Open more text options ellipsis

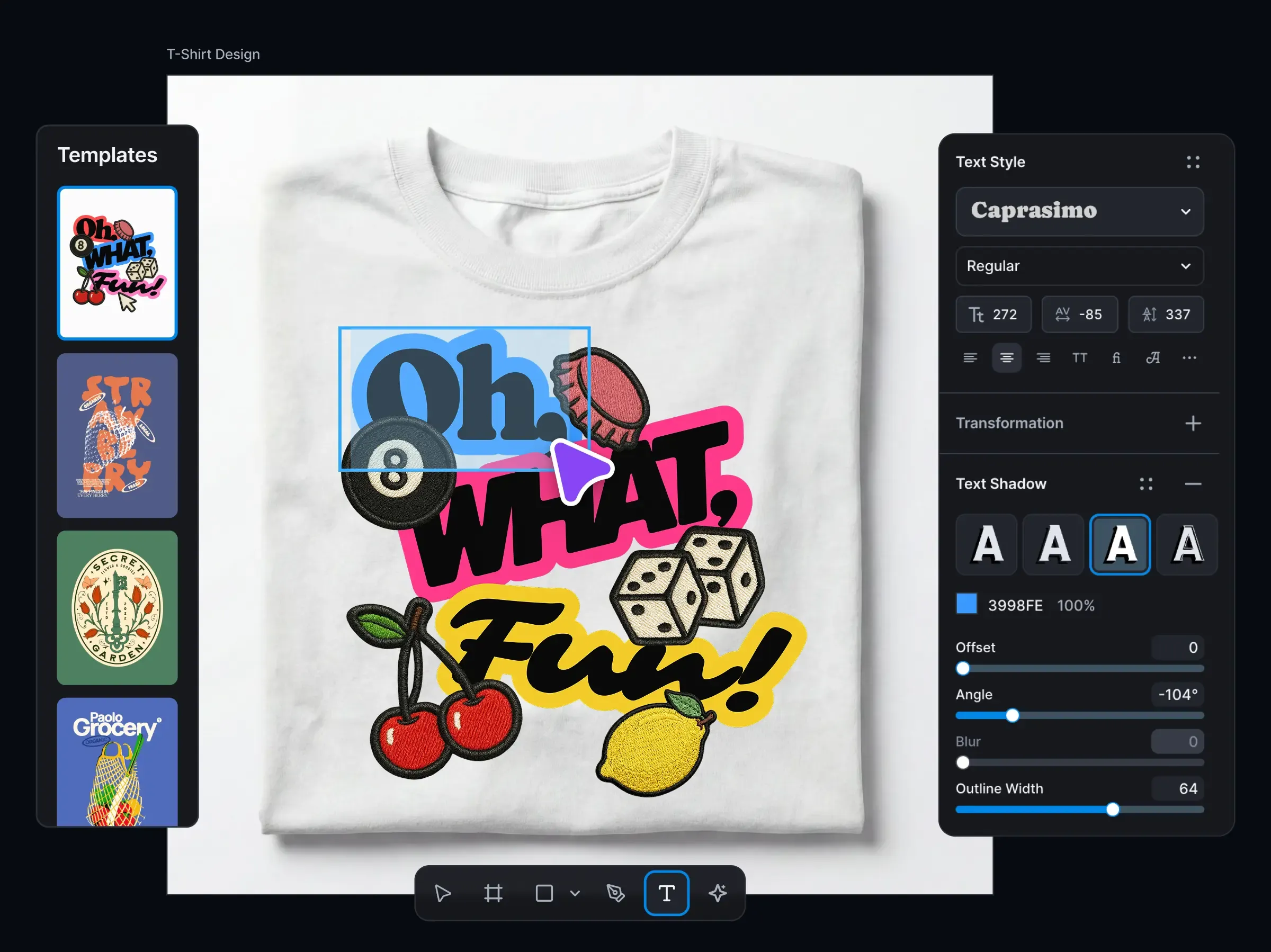[x=1189, y=358]
